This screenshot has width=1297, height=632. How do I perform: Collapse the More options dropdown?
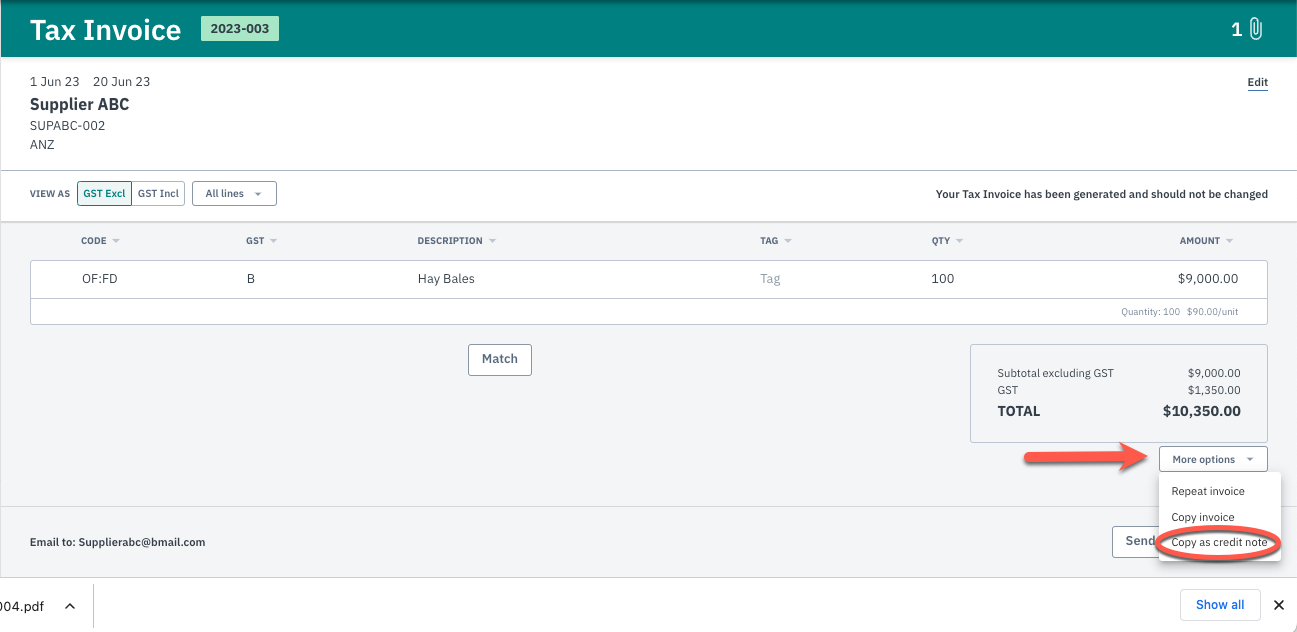(1213, 459)
